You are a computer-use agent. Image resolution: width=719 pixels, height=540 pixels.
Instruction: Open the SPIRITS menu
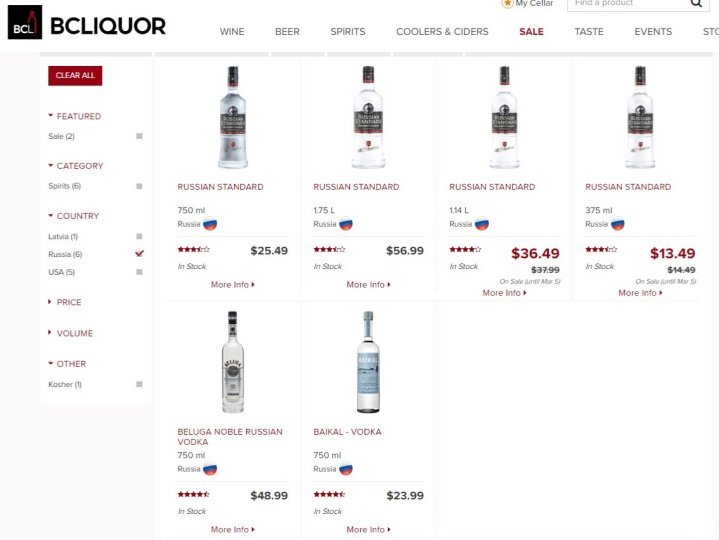(x=348, y=32)
